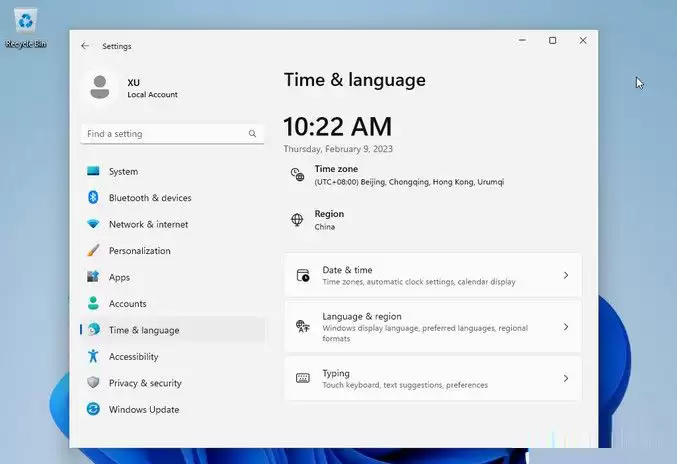Image resolution: width=677 pixels, height=464 pixels.
Task: Expand the Date & time chevron
Action: point(566,275)
